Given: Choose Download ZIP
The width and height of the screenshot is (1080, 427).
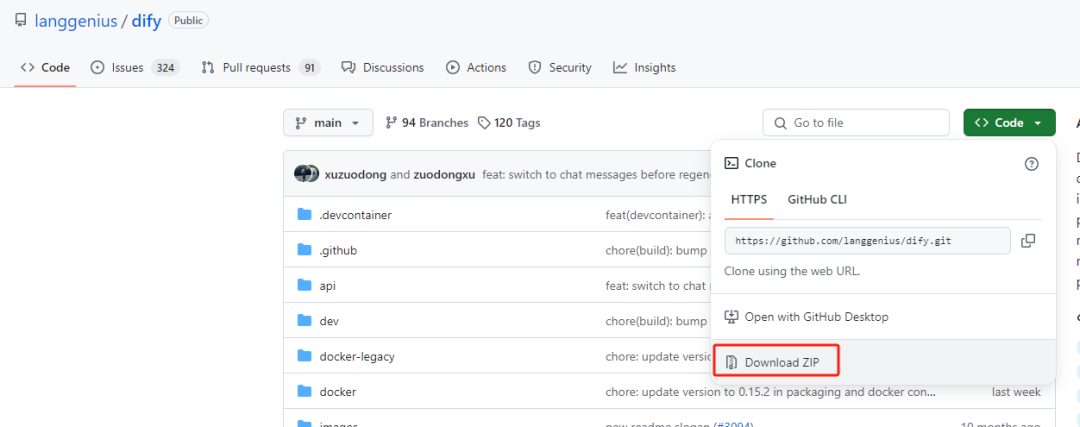Looking at the screenshot, I should [x=883, y=362].
